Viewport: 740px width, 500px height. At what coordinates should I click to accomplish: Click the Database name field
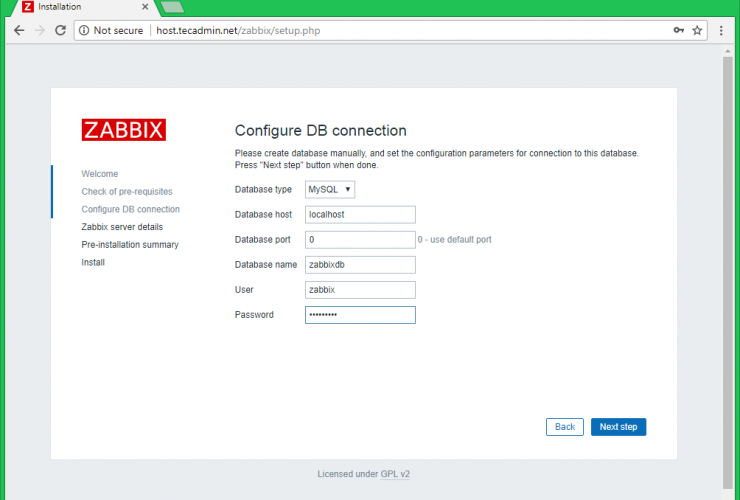click(x=360, y=264)
